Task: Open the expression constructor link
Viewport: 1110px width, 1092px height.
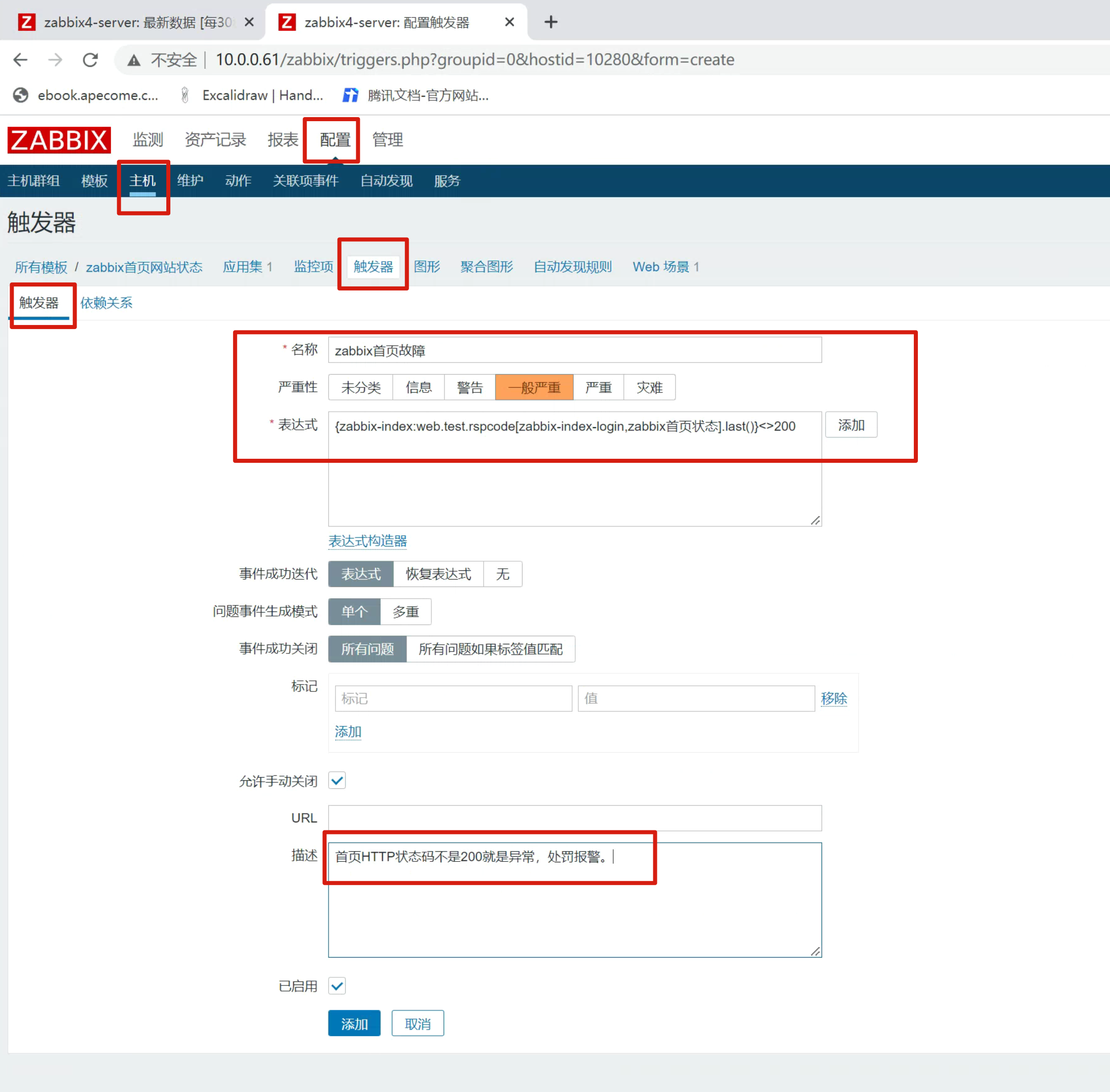Action: 367,541
